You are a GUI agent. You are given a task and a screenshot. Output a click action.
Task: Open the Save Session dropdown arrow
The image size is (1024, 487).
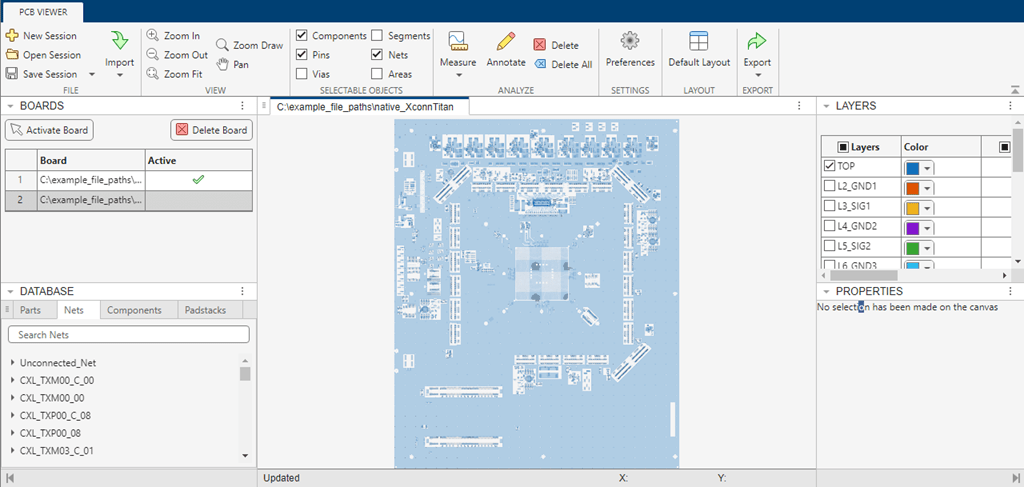tap(91, 74)
